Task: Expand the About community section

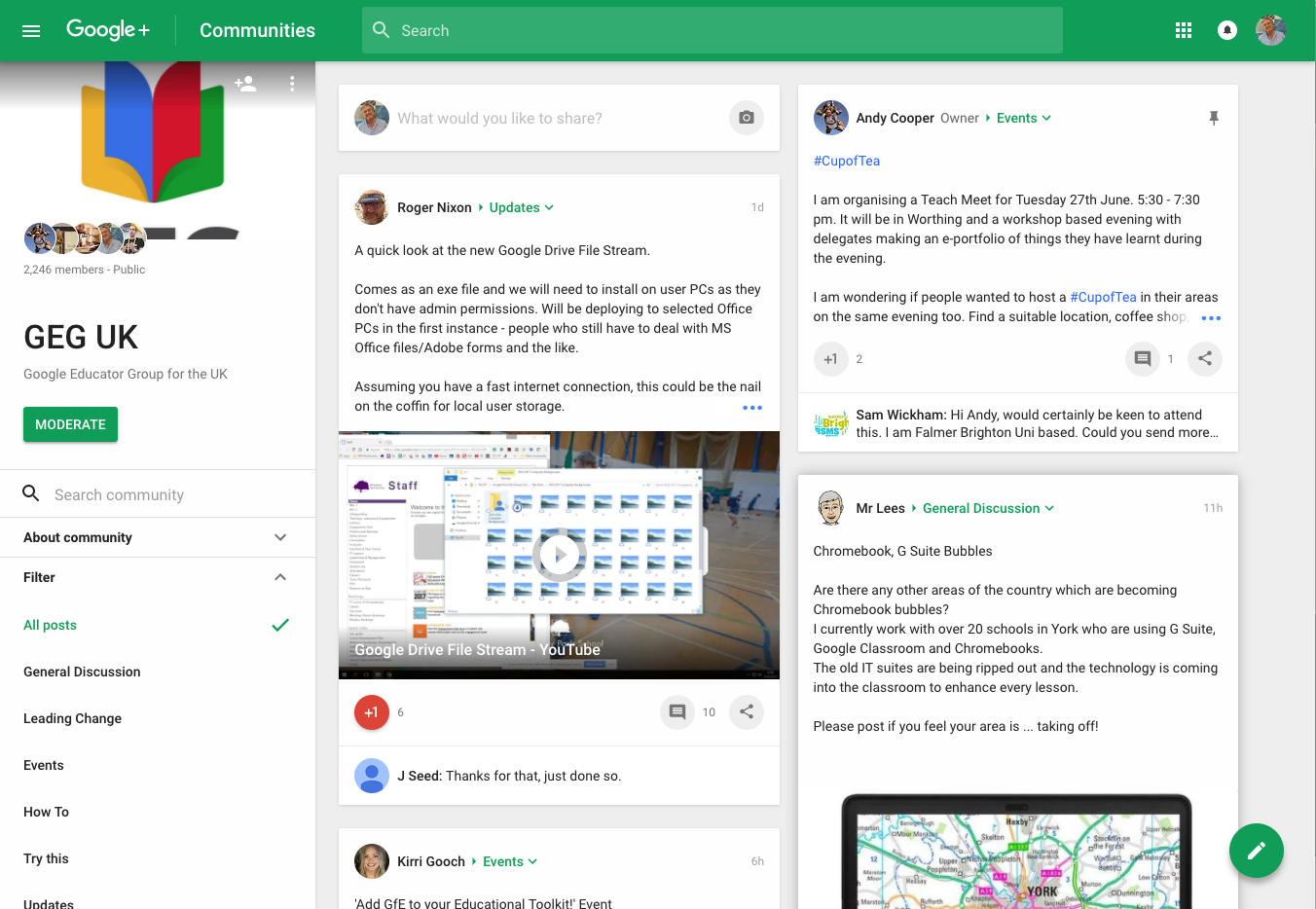Action: [158, 537]
